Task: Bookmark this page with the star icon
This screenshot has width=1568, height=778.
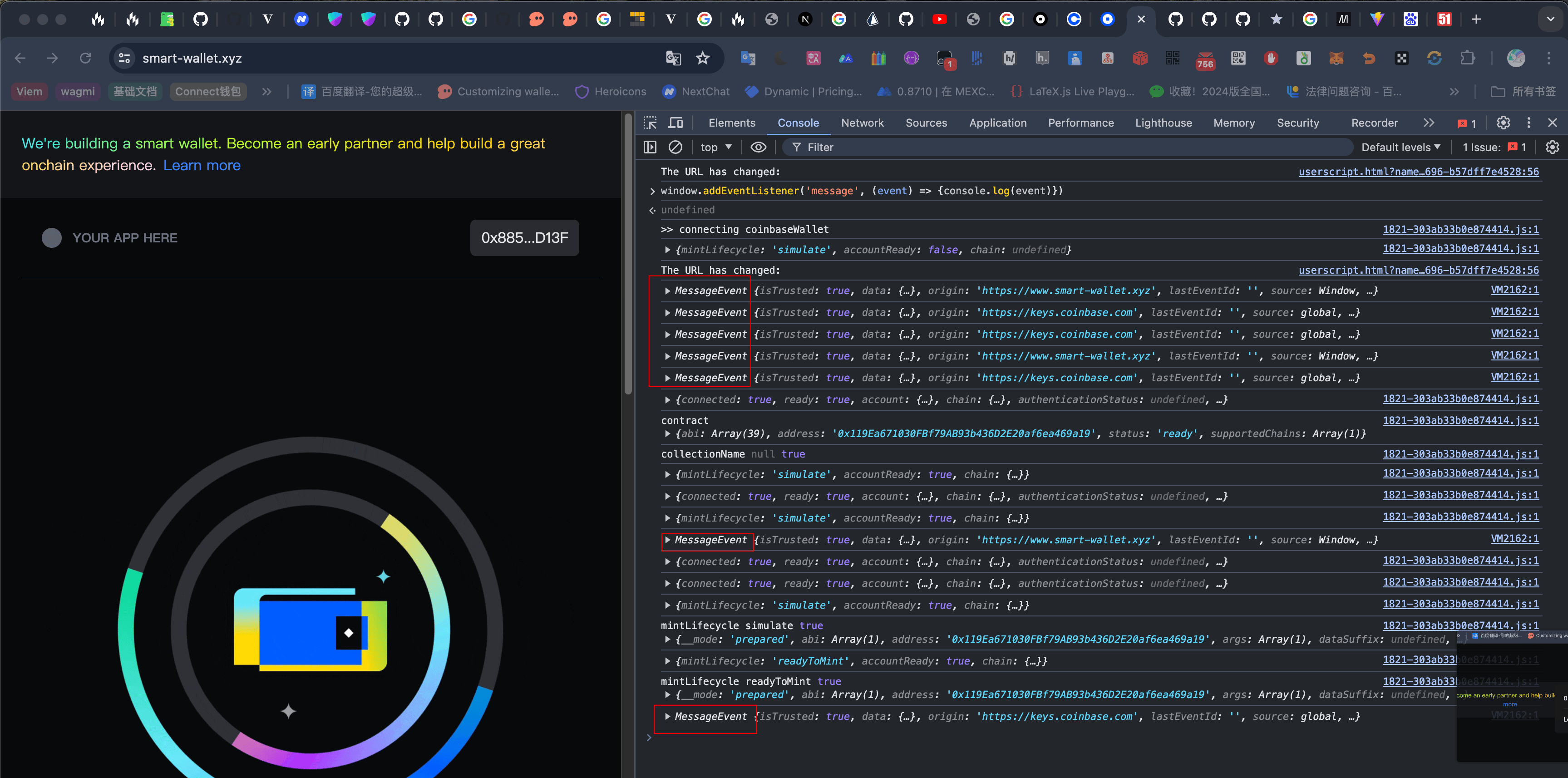Action: coord(702,58)
